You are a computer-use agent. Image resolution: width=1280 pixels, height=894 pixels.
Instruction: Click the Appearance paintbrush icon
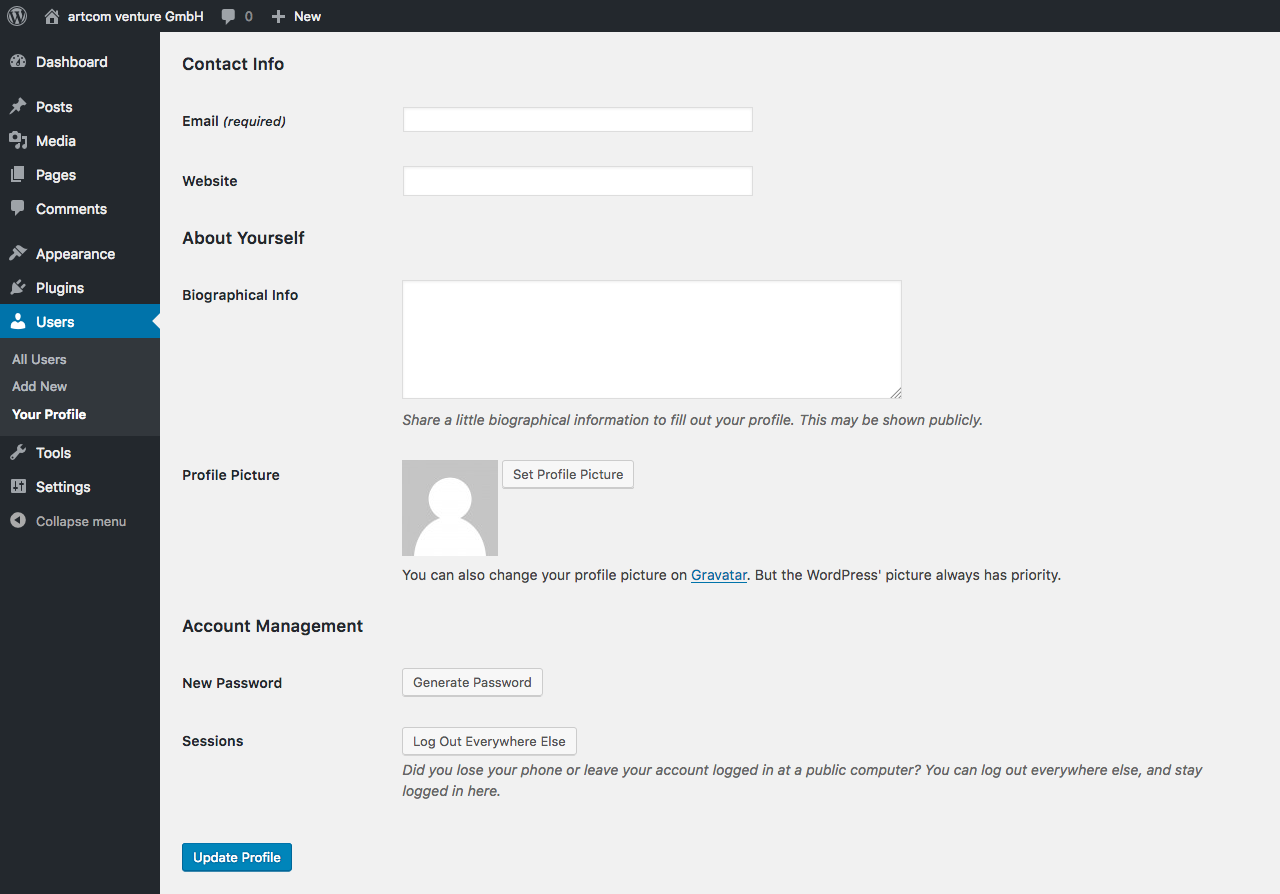18,254
